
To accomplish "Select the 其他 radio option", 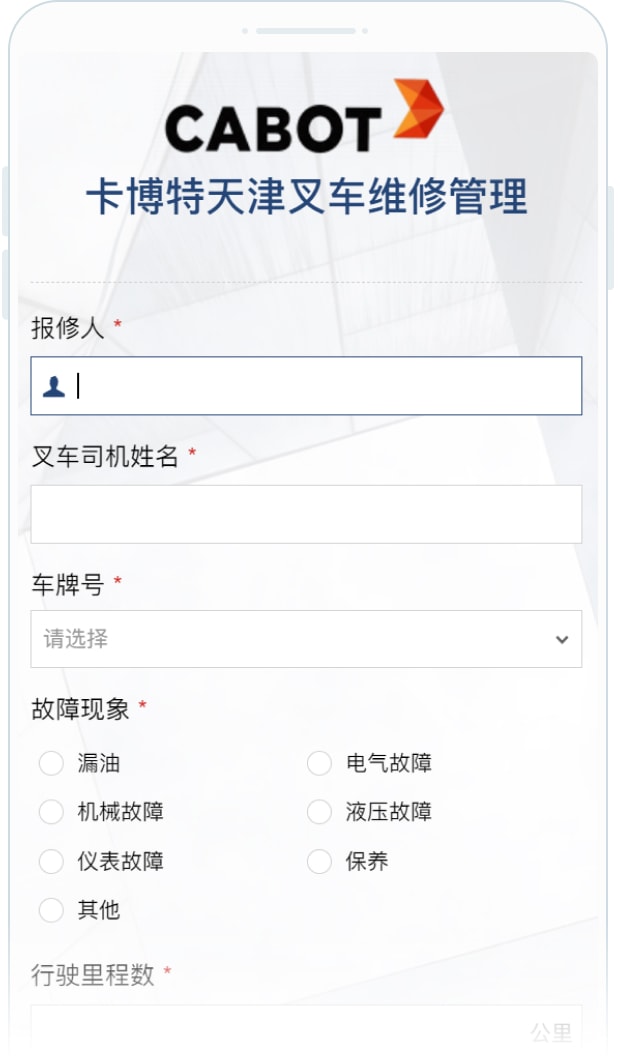I will tap(51, 910).
